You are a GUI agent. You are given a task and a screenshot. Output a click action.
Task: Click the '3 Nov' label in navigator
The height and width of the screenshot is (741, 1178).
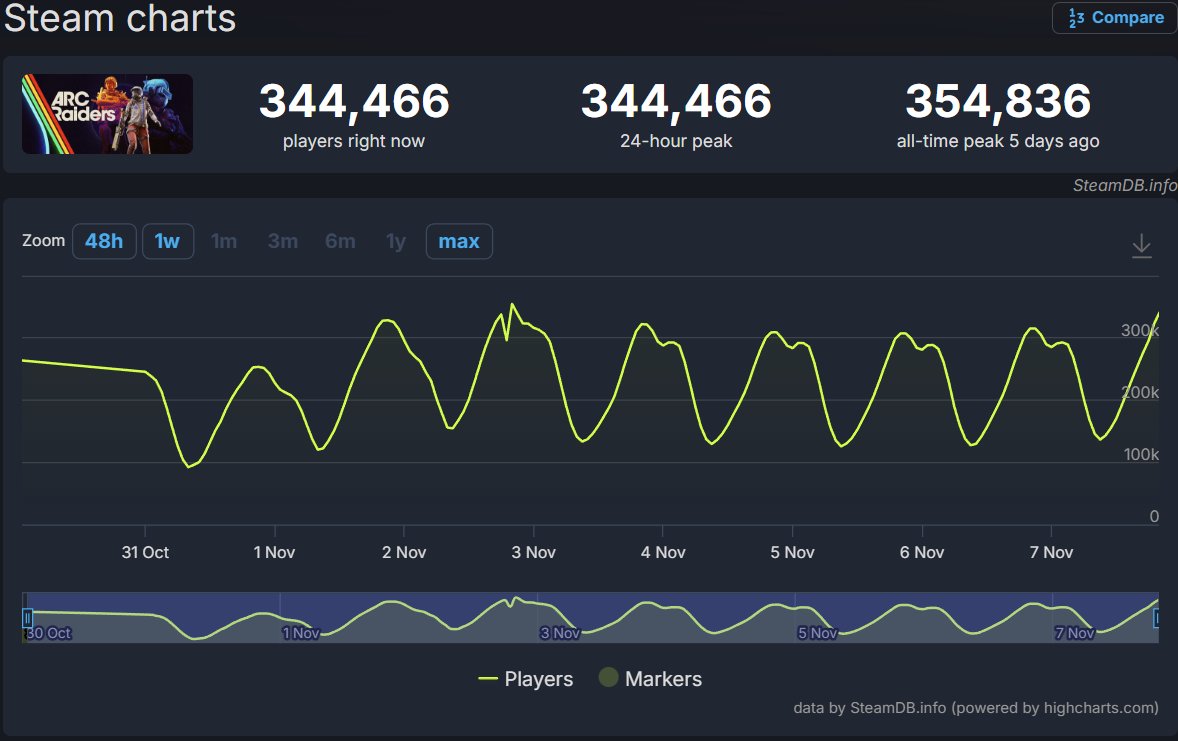point(560,633)
